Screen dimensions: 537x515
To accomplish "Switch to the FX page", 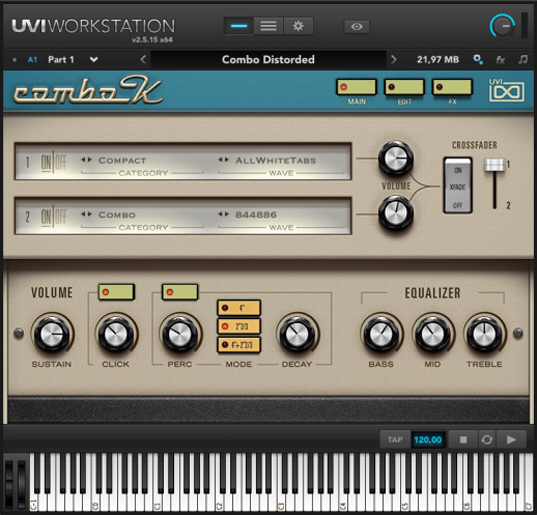I will point(452,87).
